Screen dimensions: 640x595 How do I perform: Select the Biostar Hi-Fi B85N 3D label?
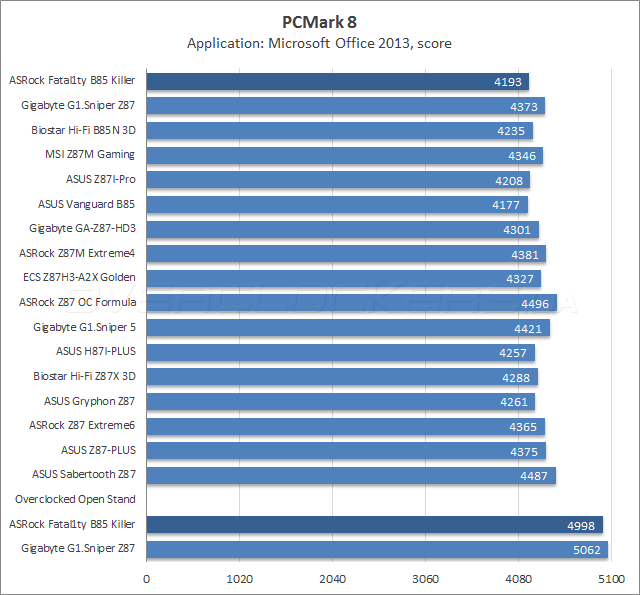[x=83, y=130]
